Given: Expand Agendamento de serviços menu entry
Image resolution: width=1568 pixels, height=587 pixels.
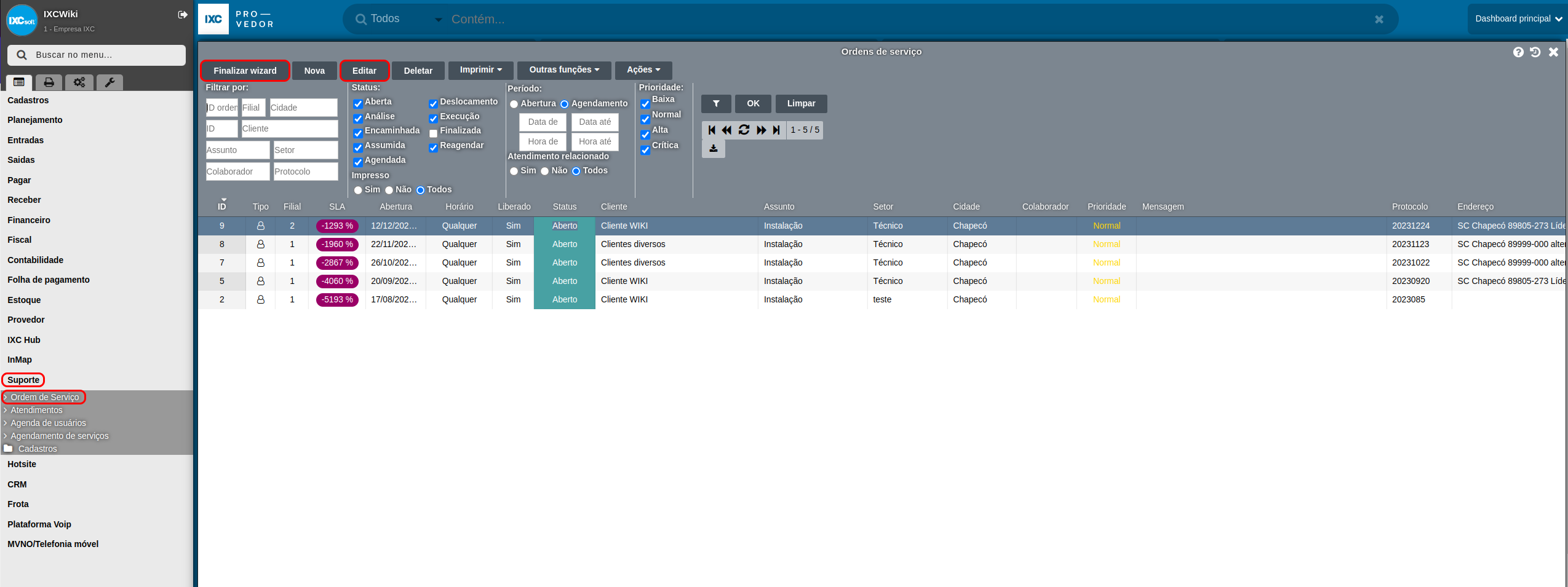Looking at the screenshot, I should [x=59, y=436].
